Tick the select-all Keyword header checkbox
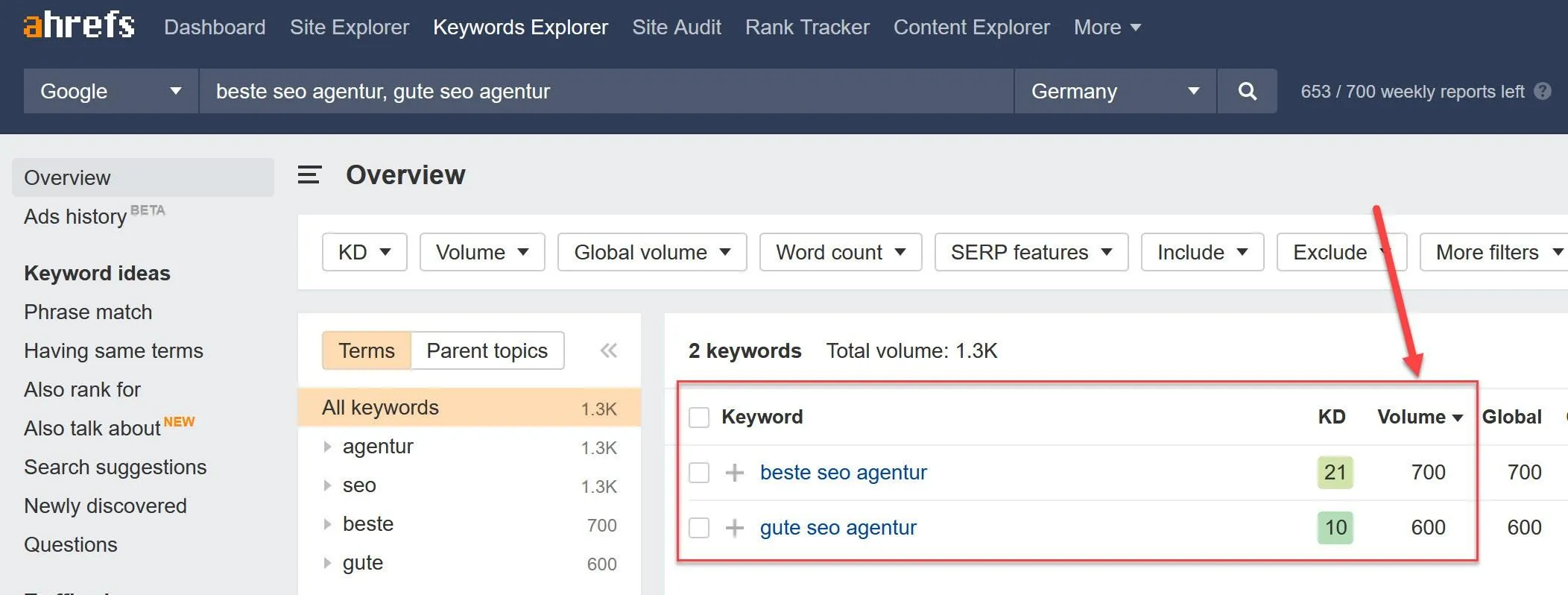The height and width of the screenshot is (595, 1568). (x=699, y=418)
